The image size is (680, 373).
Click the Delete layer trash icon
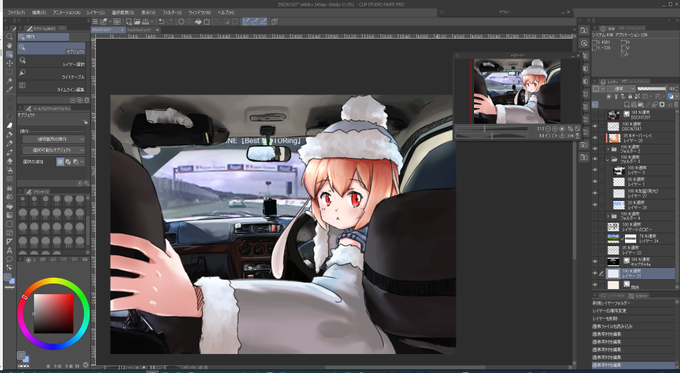676,105
